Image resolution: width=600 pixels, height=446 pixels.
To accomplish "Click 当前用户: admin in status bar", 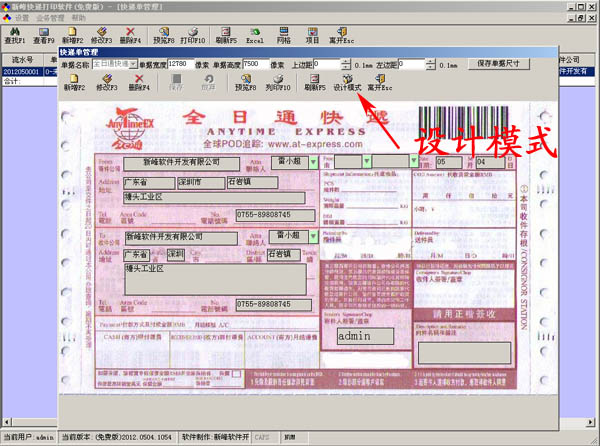I will (29, 437).
